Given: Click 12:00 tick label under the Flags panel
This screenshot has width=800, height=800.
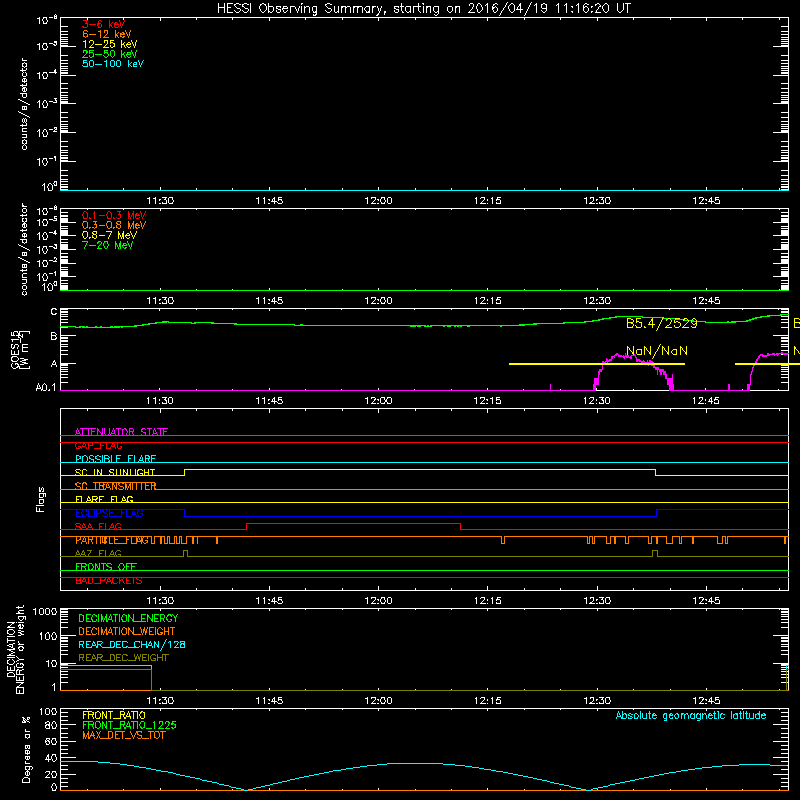Looking at the screenshot, I should tap(379, 601).
